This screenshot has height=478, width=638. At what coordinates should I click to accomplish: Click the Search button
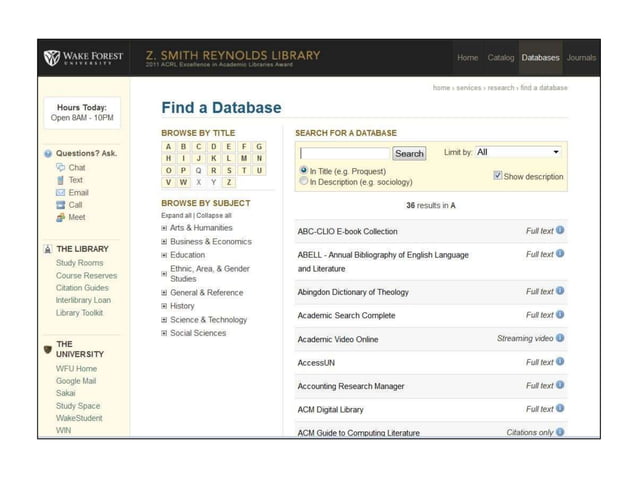coord(409,154)
